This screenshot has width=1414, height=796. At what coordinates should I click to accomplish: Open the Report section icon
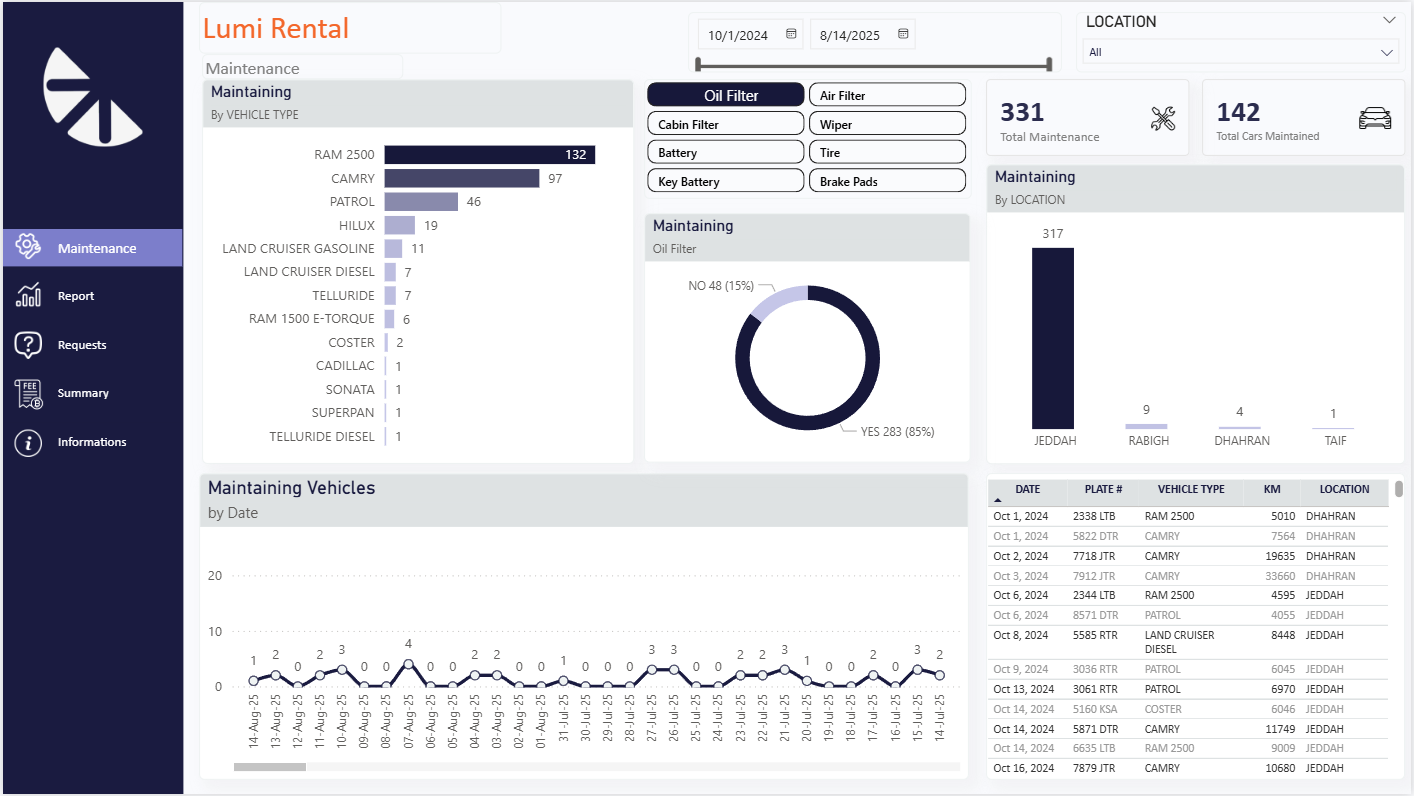click(29, 295)
